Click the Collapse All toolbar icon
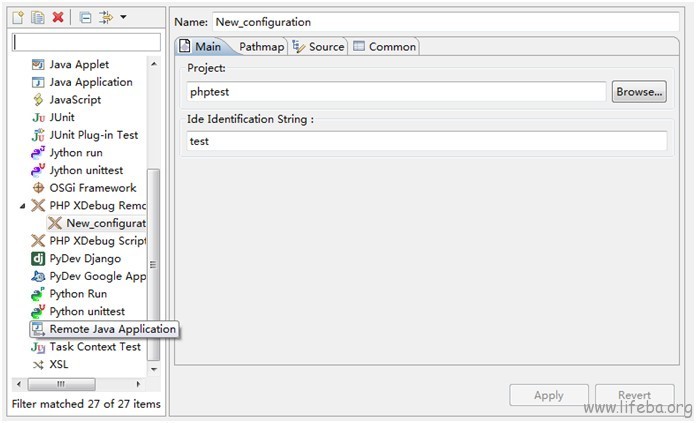The width and height of the screenshot is (696, 423). click(85, 17)
